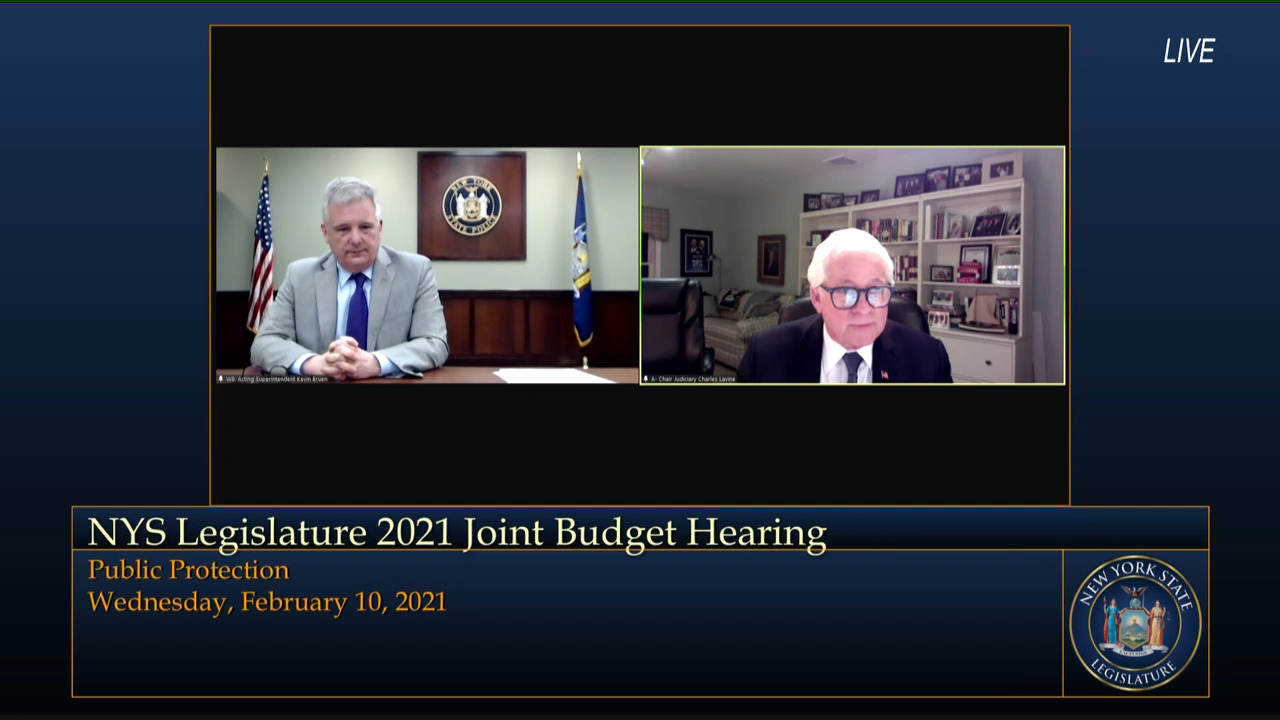This screenshot has height=720, width=1280.
Task: Click the State Police emblem on wall plaque
Action: click(x=472, y=205)
